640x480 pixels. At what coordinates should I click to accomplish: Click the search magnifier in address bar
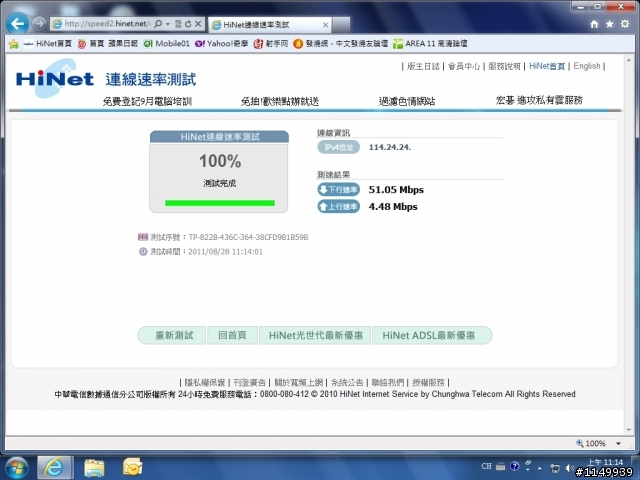pyautogui.click(x=158, y=24)
